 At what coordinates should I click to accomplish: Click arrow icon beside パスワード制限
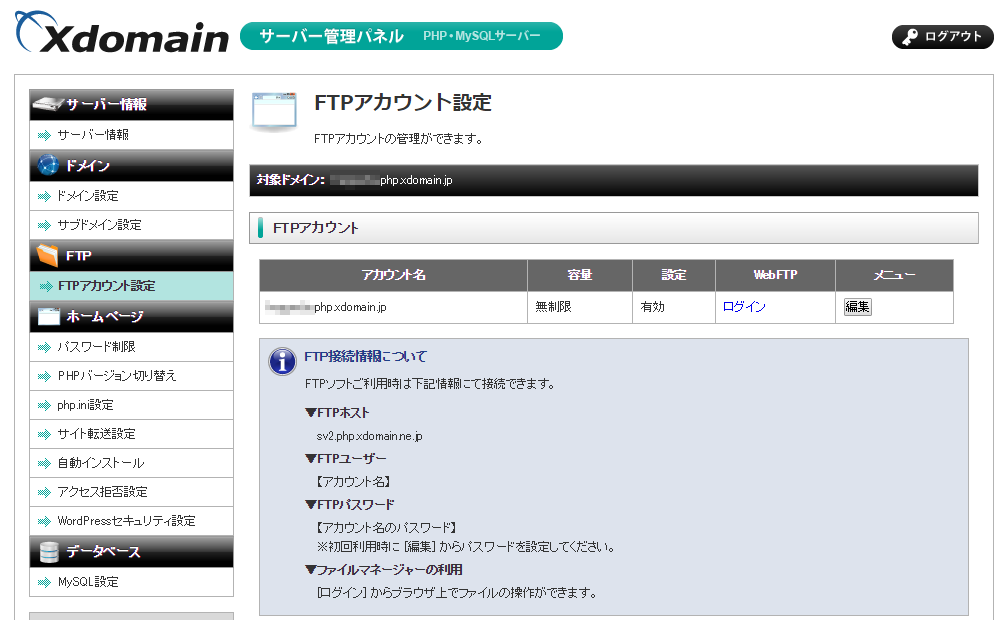tap(44, 347)
